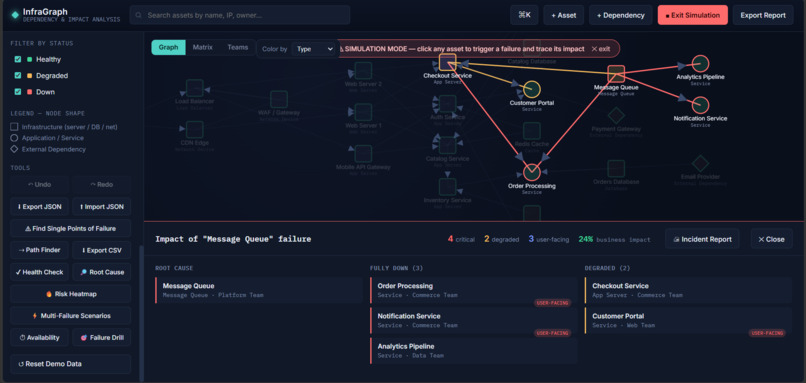The height and width of the screenshot is (383, 806).
Task: Click the Import JSON button
Action: 101,207
